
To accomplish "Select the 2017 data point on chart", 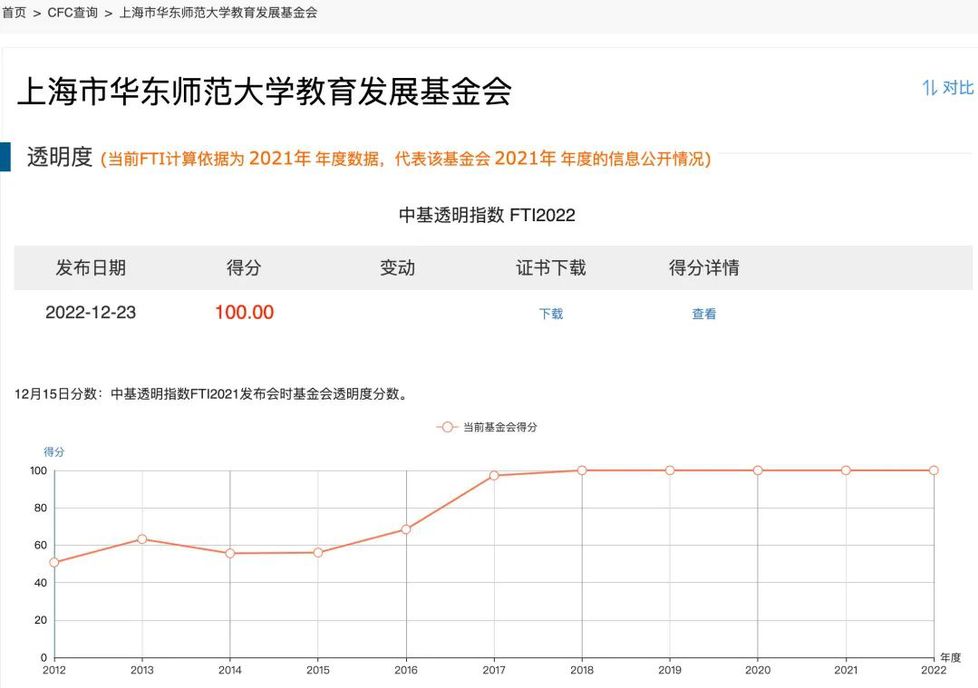I will coord(494,475).
